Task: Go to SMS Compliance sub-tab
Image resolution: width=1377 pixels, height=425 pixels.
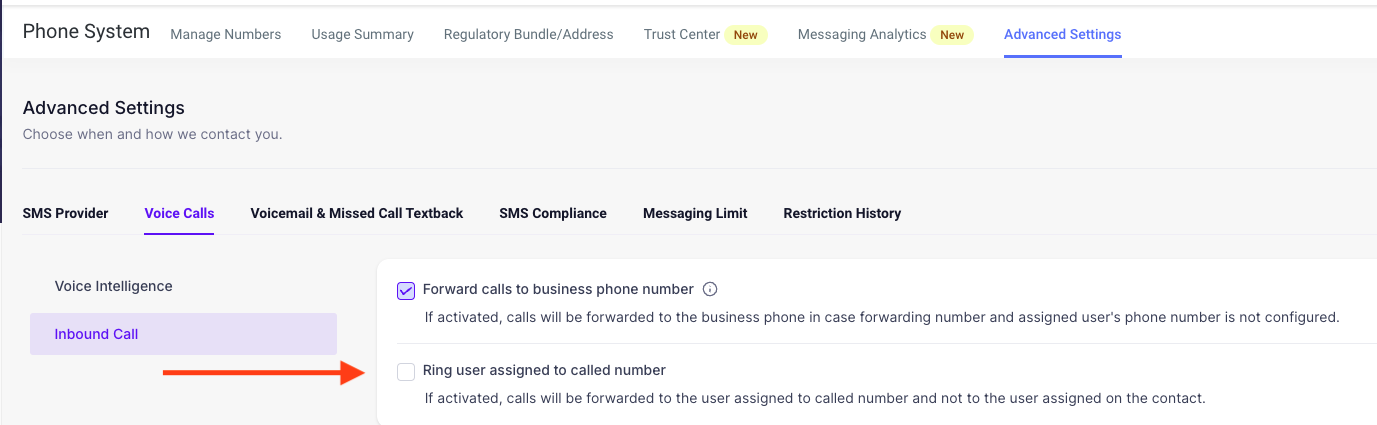Action: coord(553,213)
